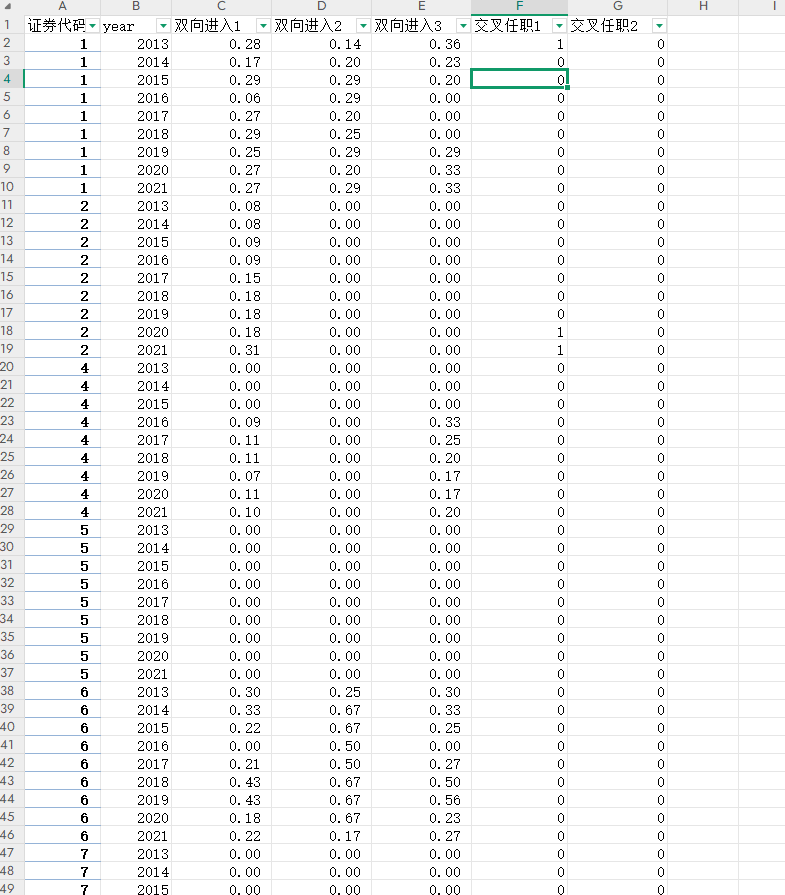The image size is (785, 895).
Task: Select column C header
Action: click(222, 6)
